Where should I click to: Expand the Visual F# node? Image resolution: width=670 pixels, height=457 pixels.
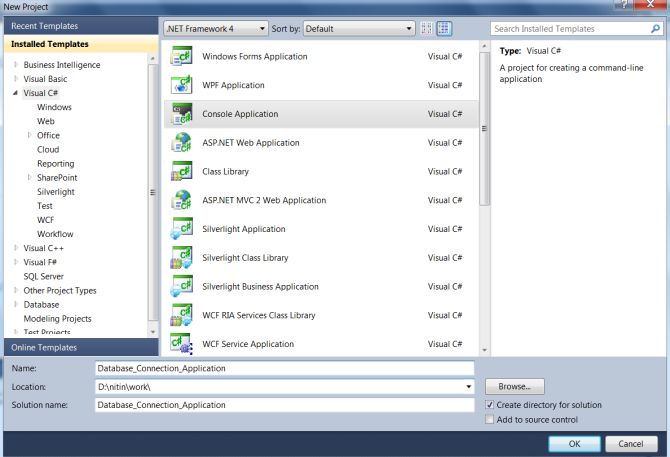tap(16, 262)
